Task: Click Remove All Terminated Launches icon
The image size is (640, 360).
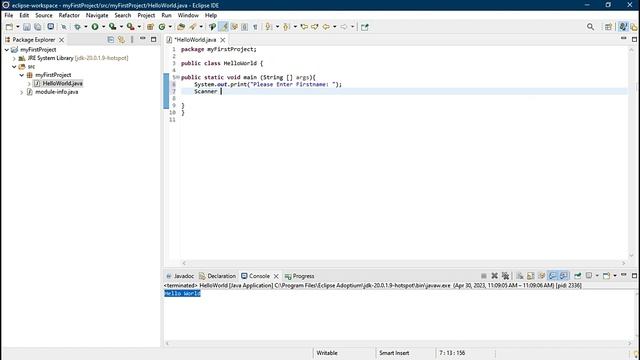Action: coord(505,276)
